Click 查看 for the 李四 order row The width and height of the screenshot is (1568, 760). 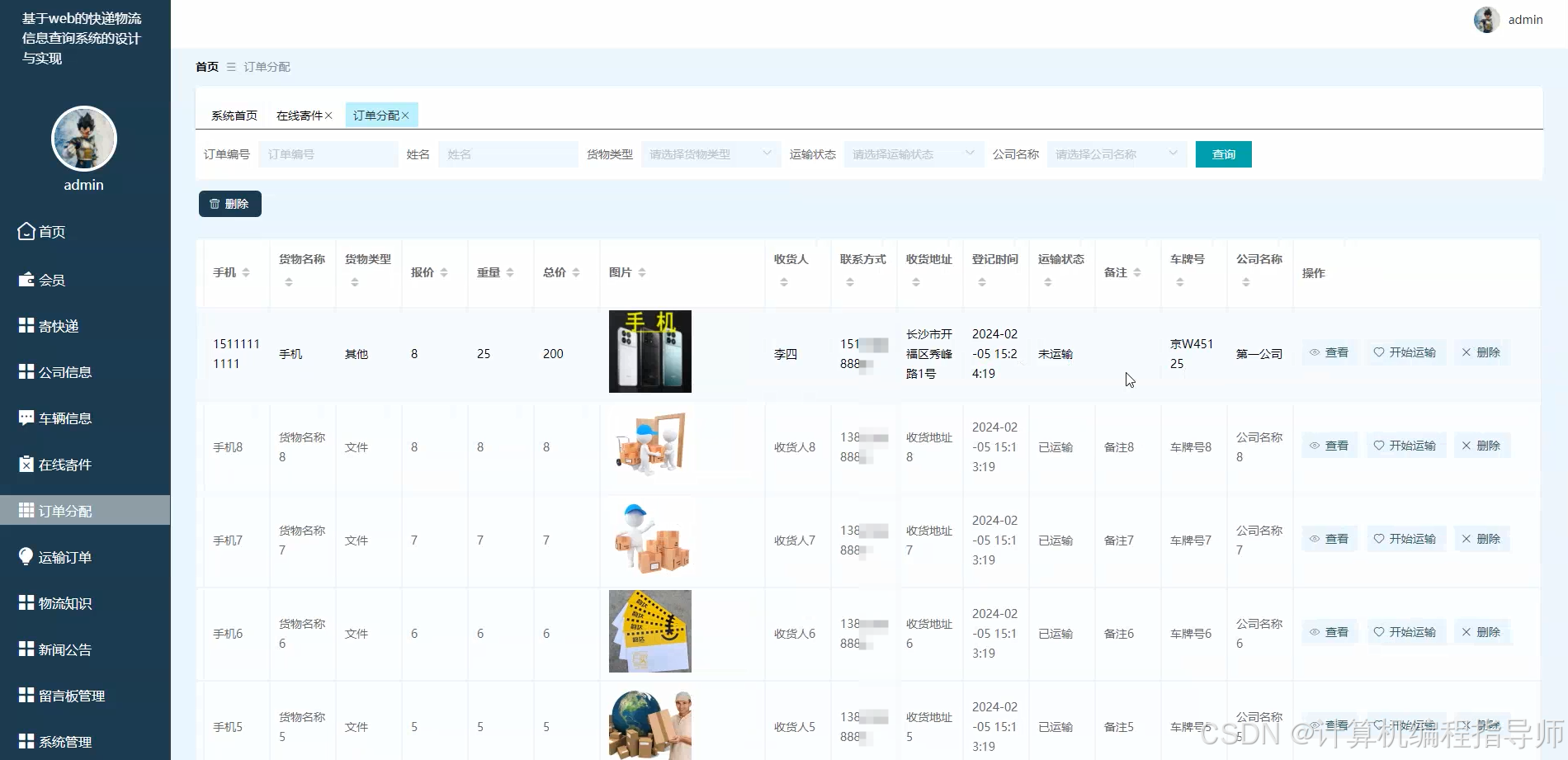click(x=1329, y=352)
